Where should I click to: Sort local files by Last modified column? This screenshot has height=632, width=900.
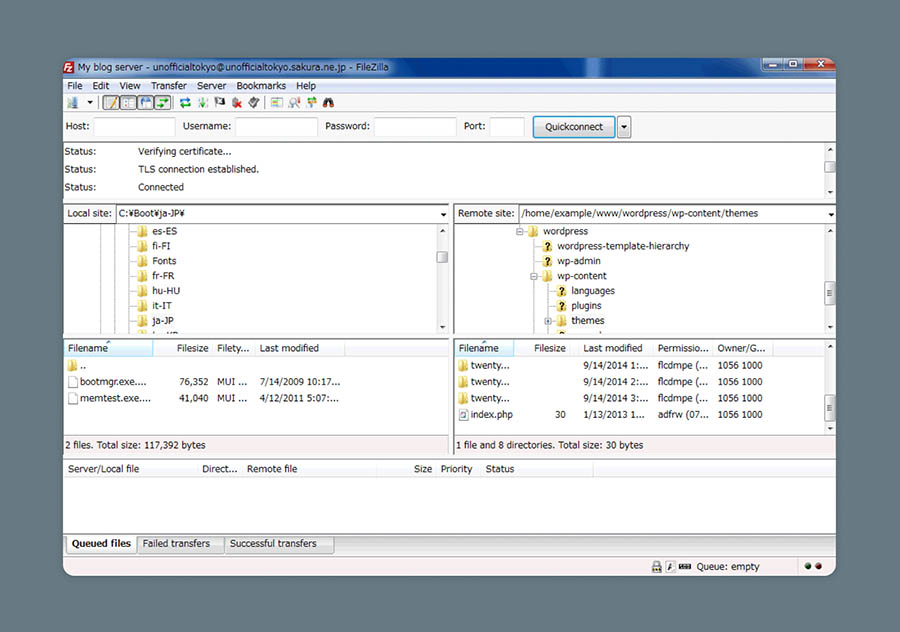(x=289, y=349)
